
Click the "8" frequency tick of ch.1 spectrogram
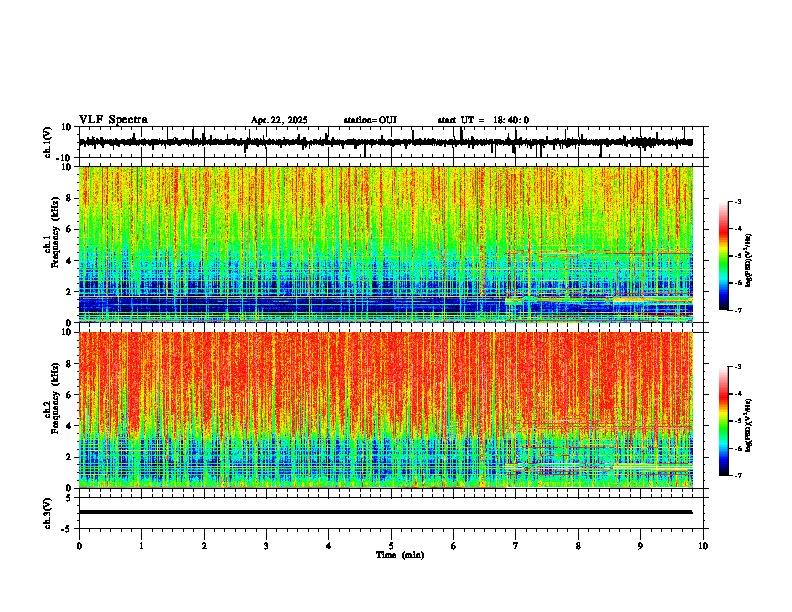click(x=70, y=198)
